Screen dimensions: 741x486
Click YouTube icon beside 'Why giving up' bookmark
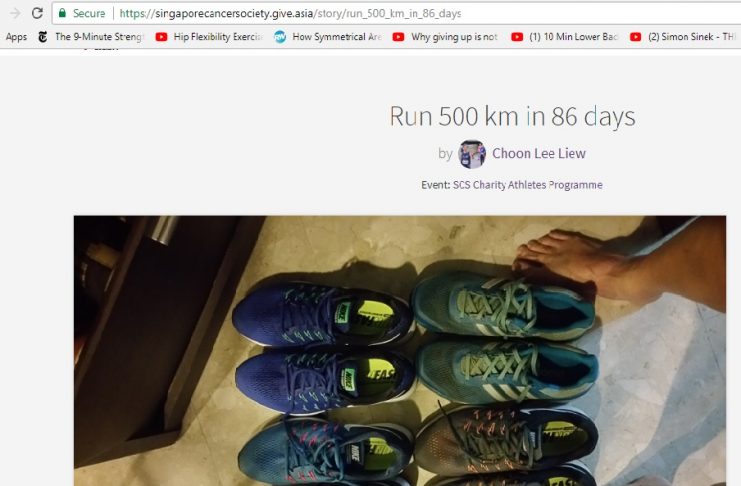point(398,37)
